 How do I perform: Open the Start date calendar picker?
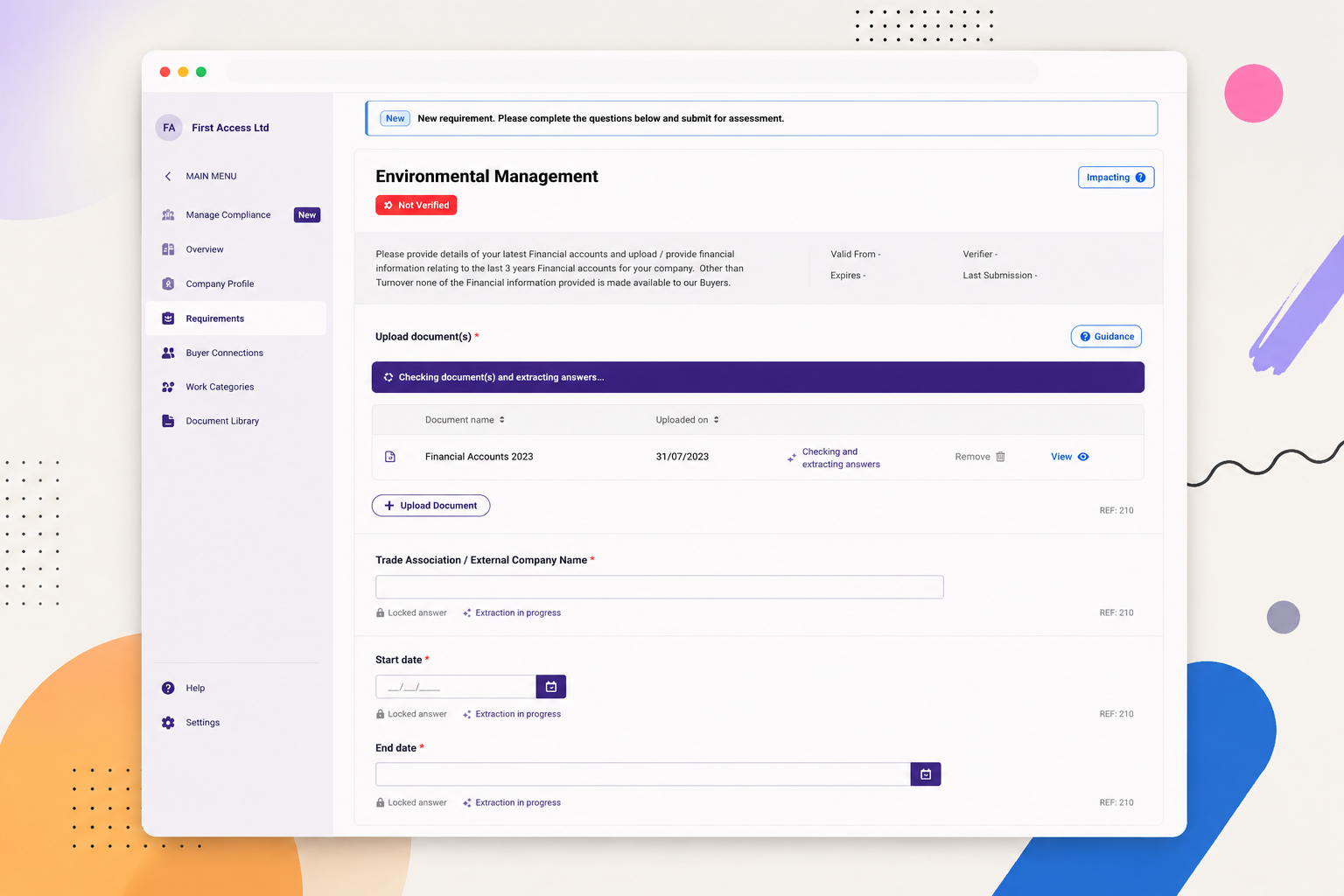551,687
